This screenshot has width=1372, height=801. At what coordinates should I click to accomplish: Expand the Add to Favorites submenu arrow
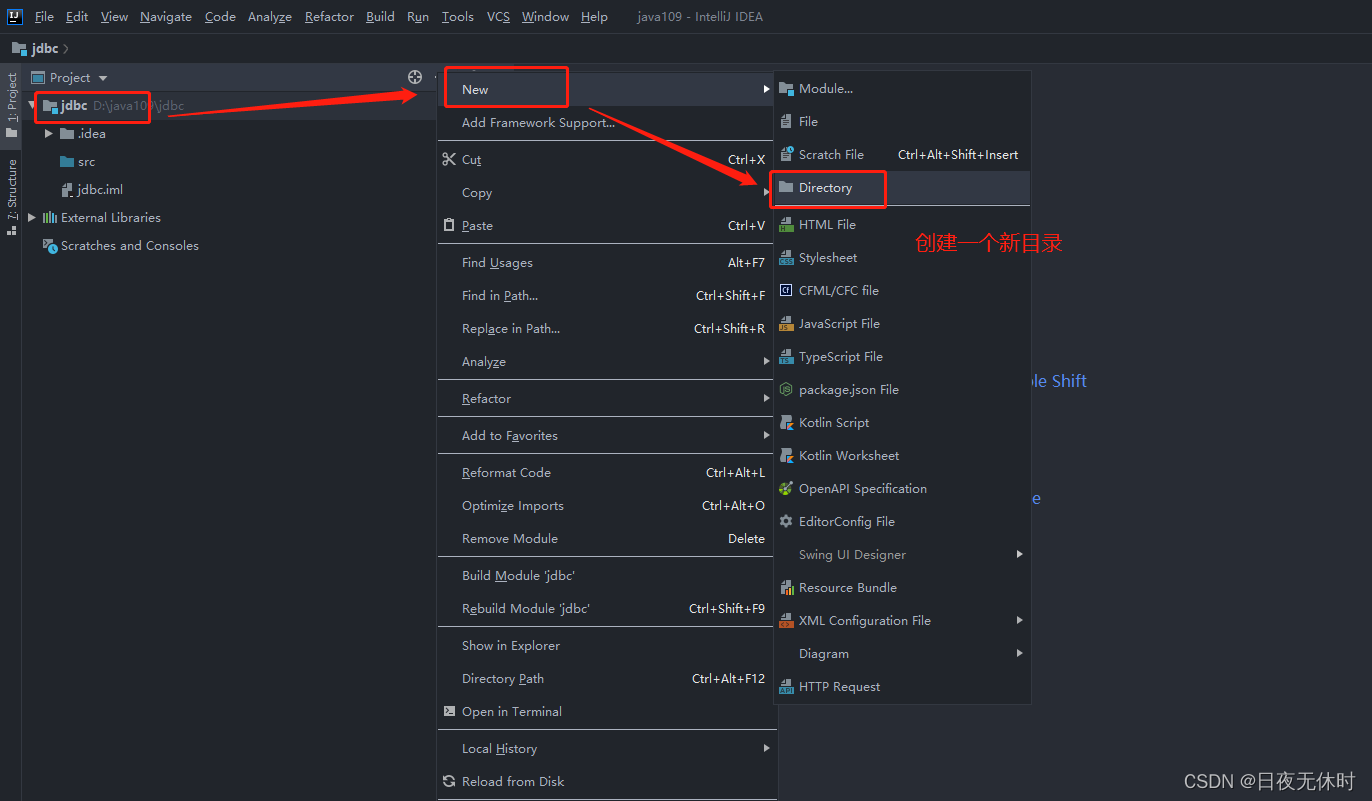(766, 435)
